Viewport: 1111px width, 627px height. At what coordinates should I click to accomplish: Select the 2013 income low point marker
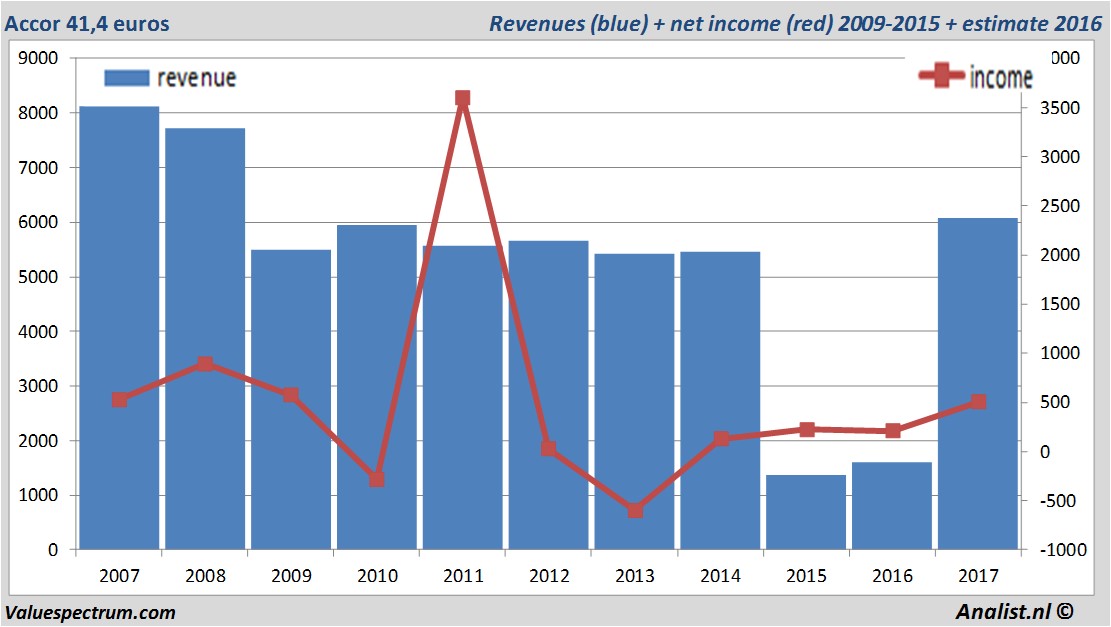pyautogui.click(x=634, y=510)
